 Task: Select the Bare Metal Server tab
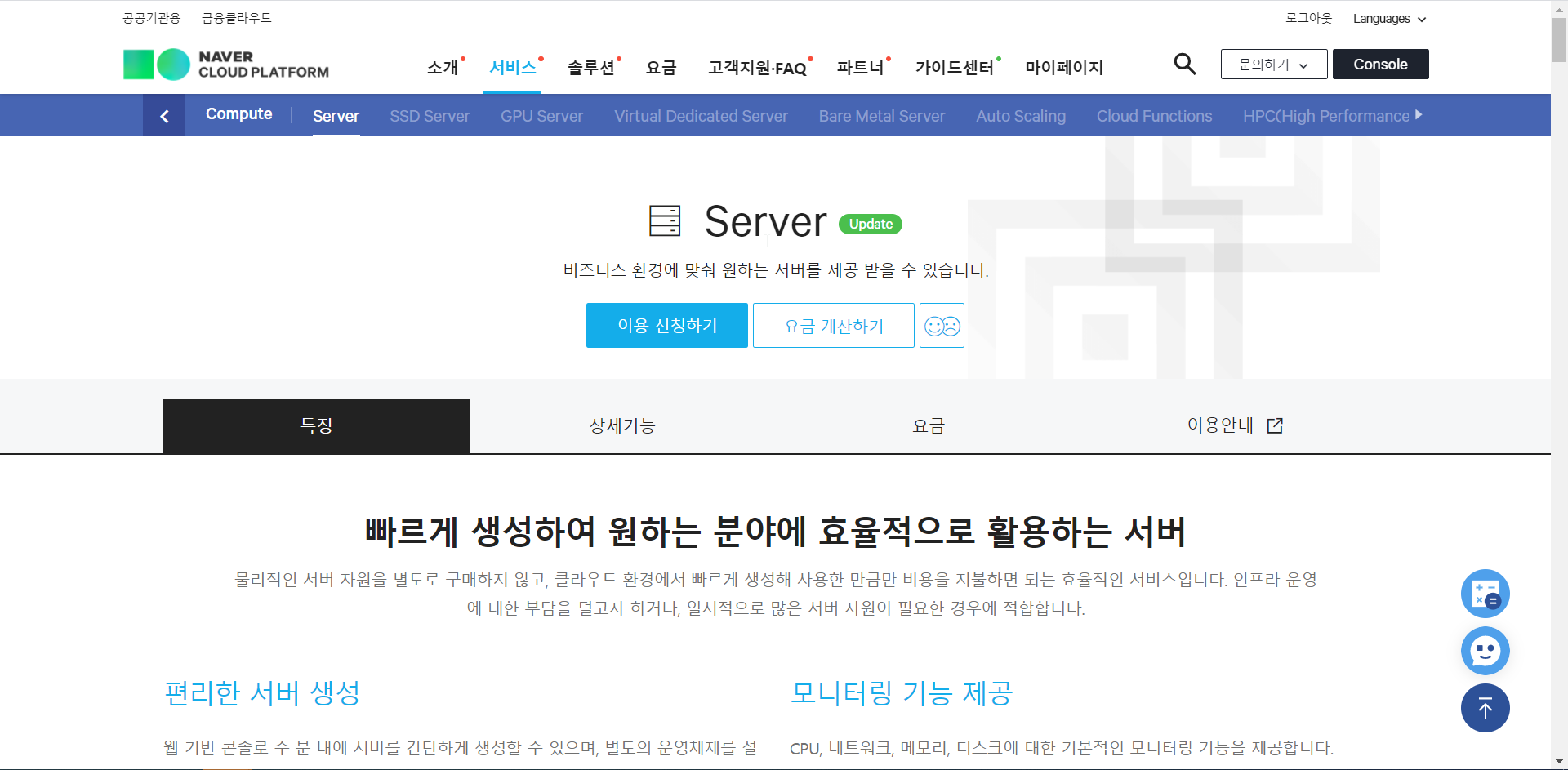coord(882,116)
